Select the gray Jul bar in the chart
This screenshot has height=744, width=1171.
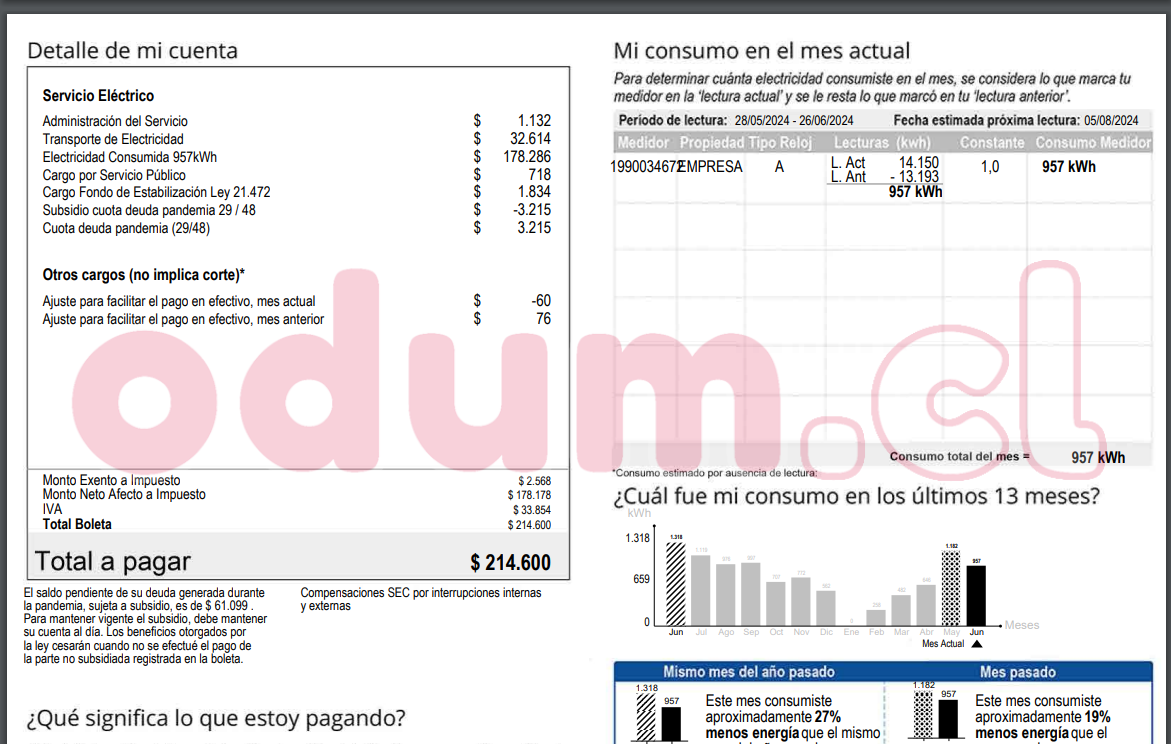701,590
